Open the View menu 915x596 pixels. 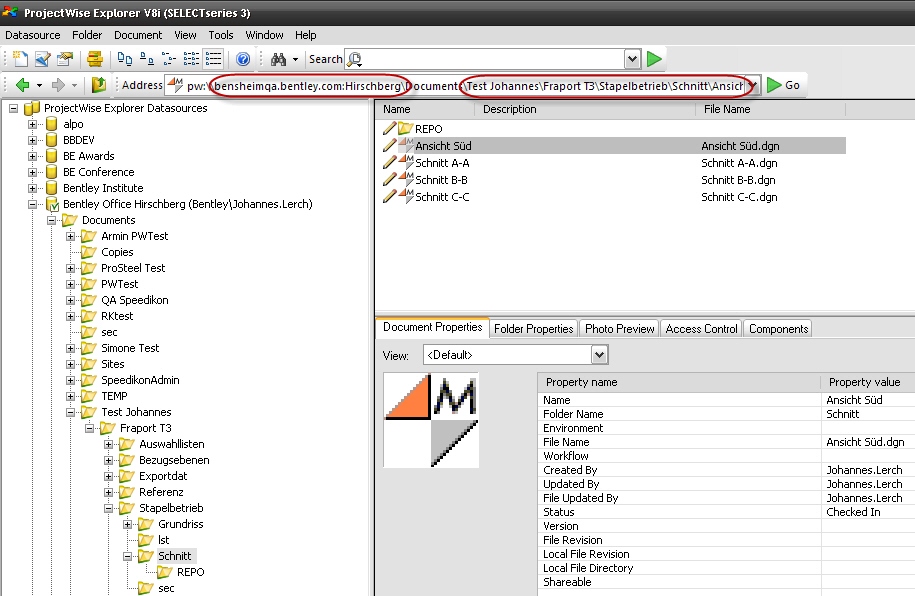point(185,35)
